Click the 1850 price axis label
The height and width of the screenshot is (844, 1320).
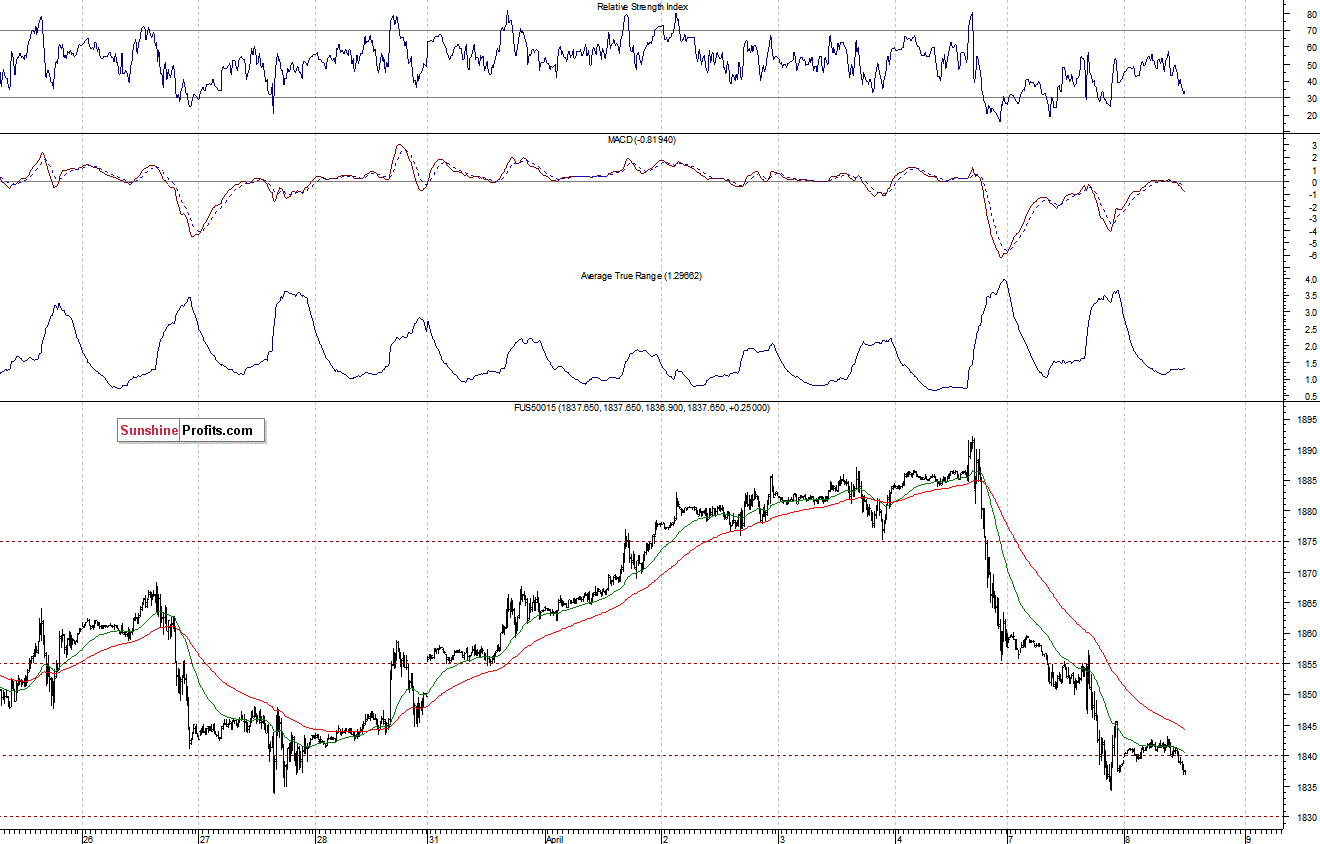click(x=1307, y=695)
